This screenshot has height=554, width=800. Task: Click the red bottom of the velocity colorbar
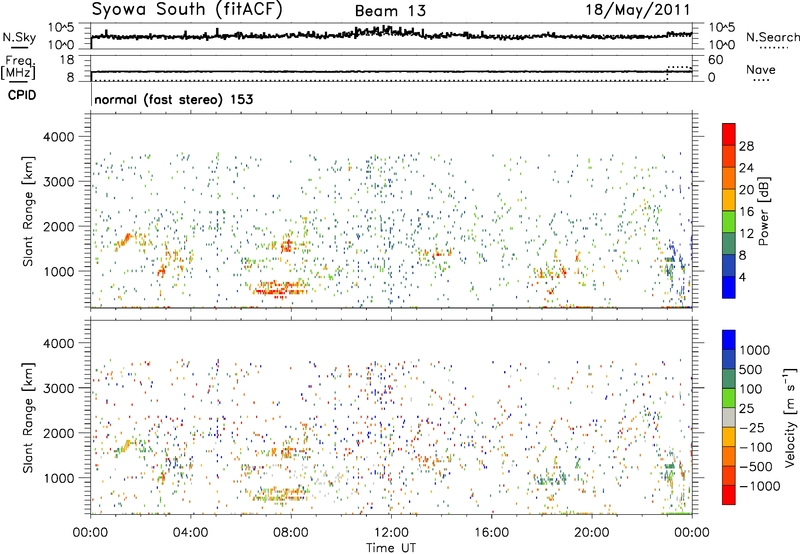coord(729,496)
